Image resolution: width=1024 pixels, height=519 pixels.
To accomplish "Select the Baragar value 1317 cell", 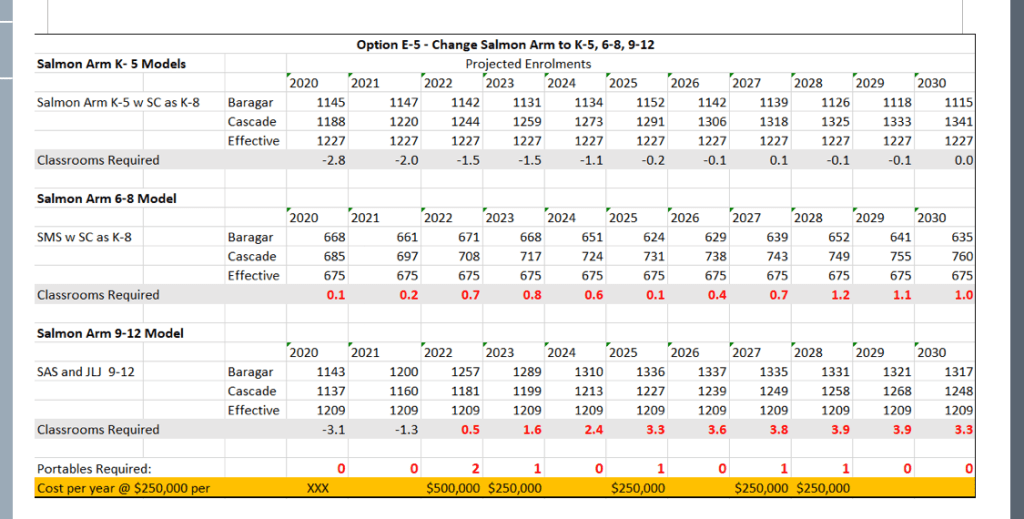I will 956,372.
